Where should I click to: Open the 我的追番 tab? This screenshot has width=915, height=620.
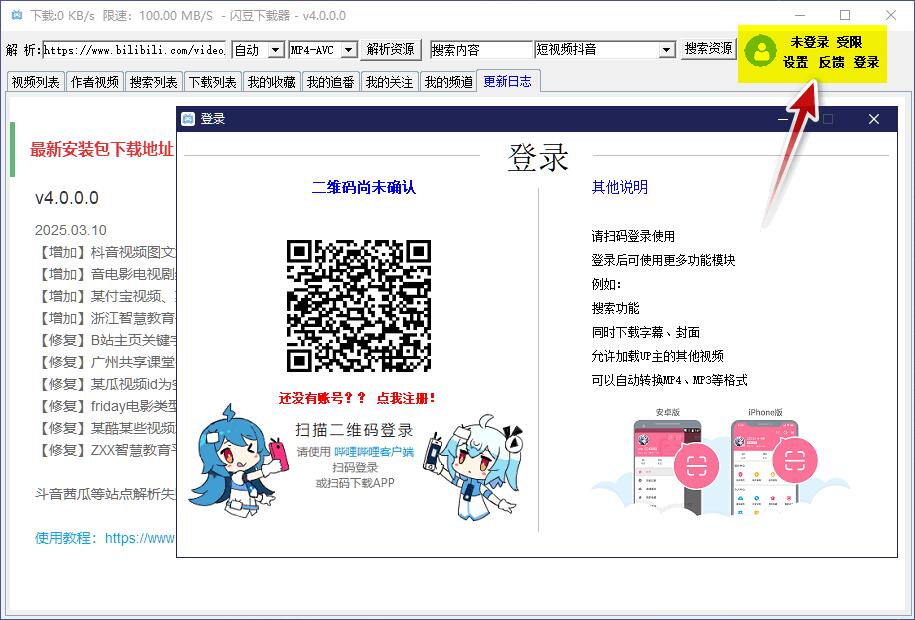[x=330, y=82]
